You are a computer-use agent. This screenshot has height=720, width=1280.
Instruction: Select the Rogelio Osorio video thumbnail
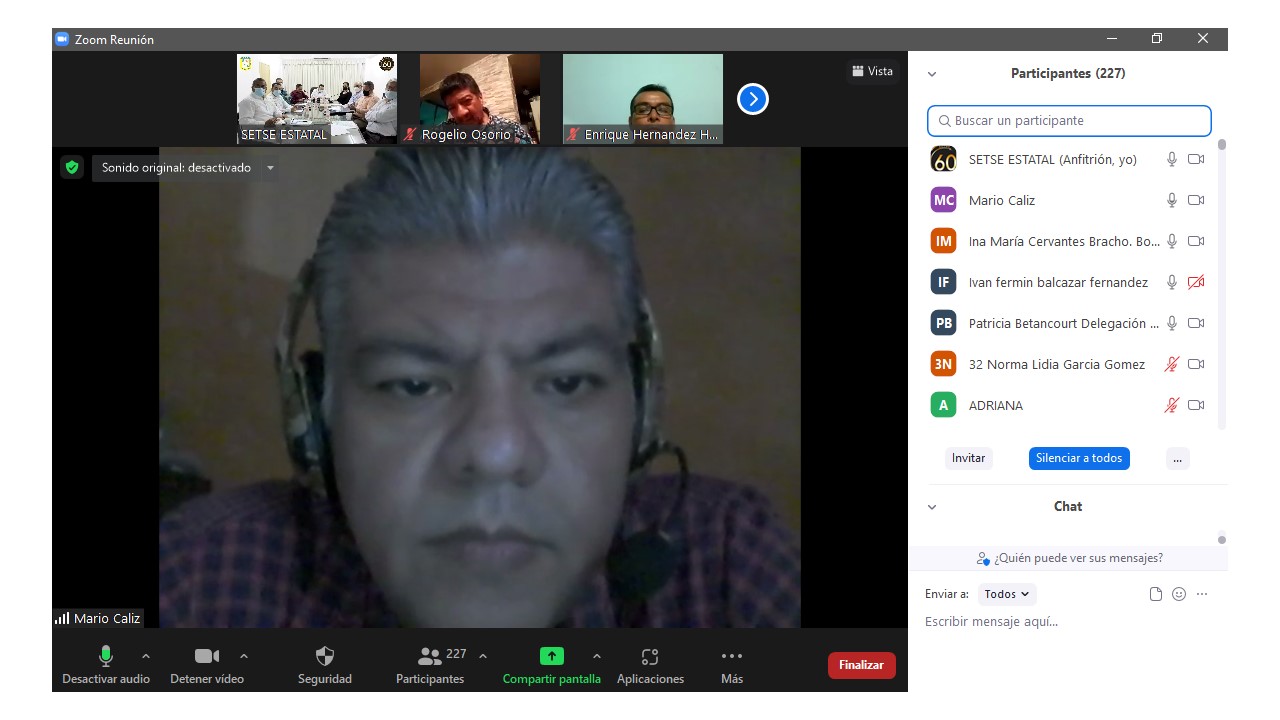click(x=480, y=99)
